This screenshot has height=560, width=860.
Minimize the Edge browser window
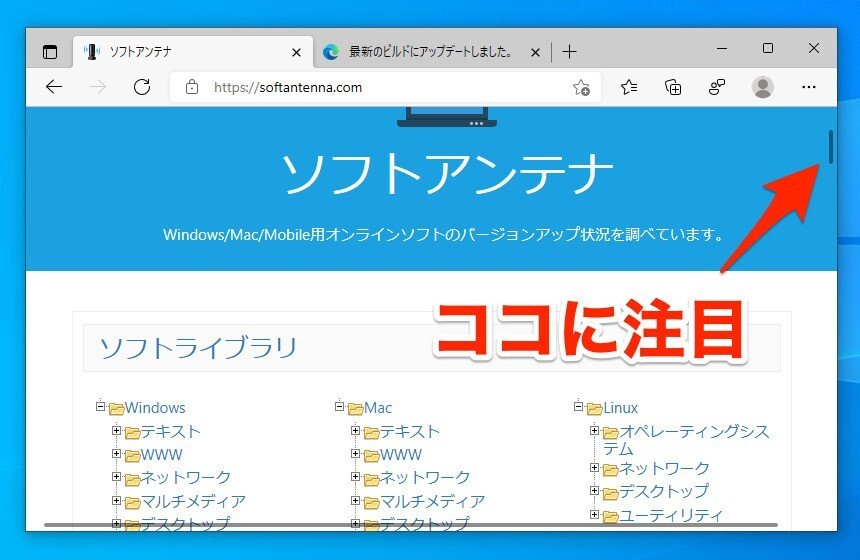coord(722,49)
